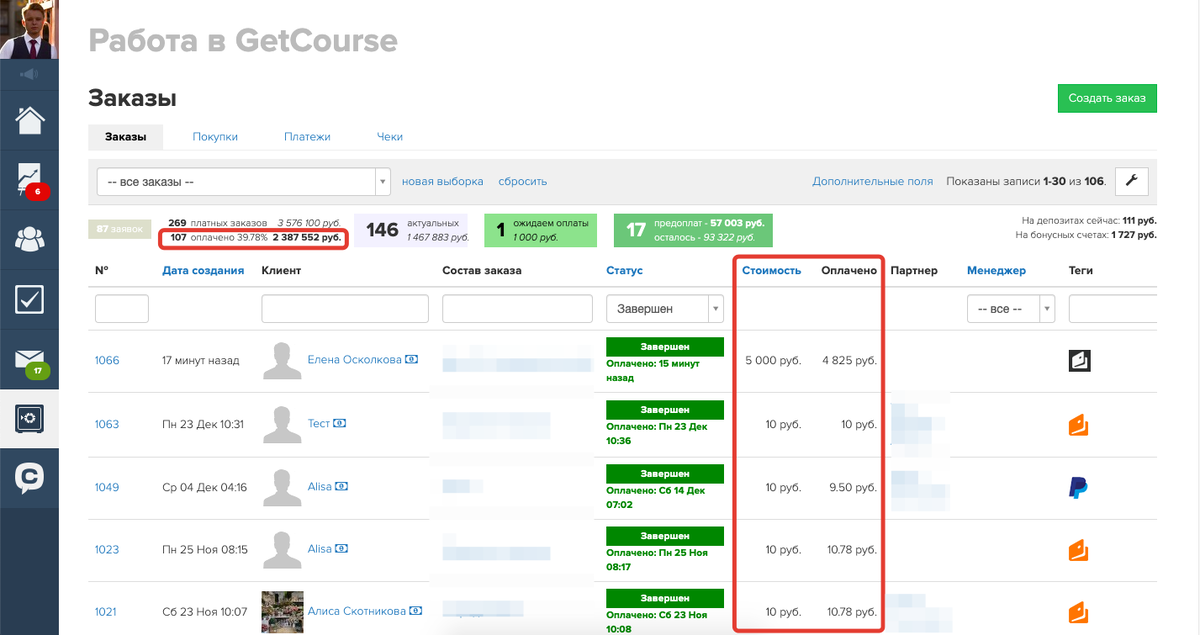Viewport: 1200px width, 635px height.
Task: Click the '1 ожидаем оплаты' green block
Action: [540, 230]
